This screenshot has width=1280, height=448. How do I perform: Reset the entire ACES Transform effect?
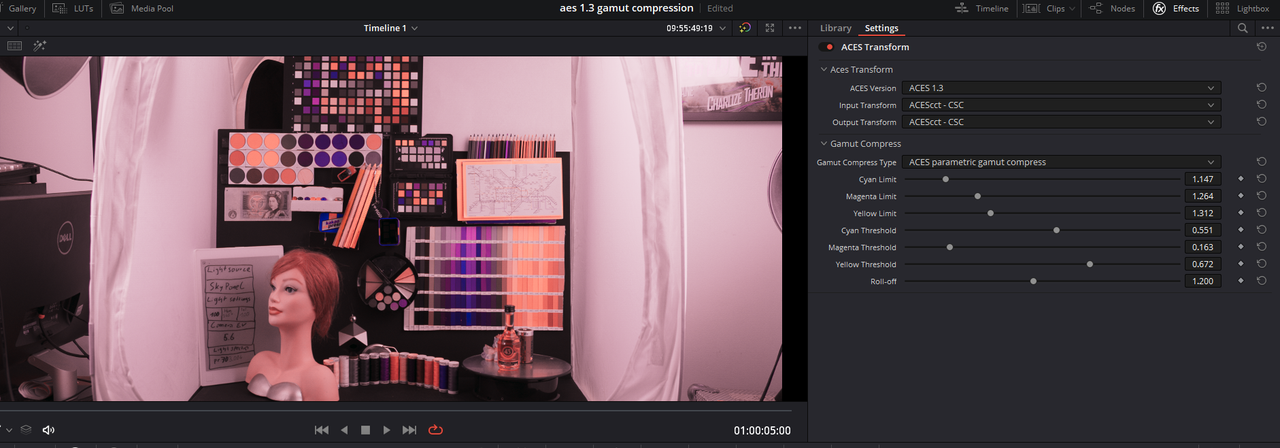[x=1262, y=47]
